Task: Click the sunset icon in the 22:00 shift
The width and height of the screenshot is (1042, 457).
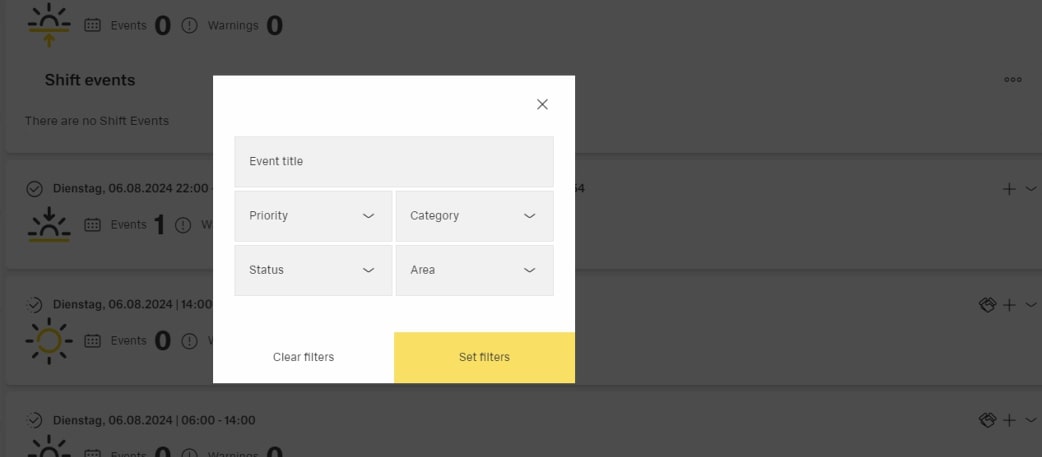Action: coord(49,225)
